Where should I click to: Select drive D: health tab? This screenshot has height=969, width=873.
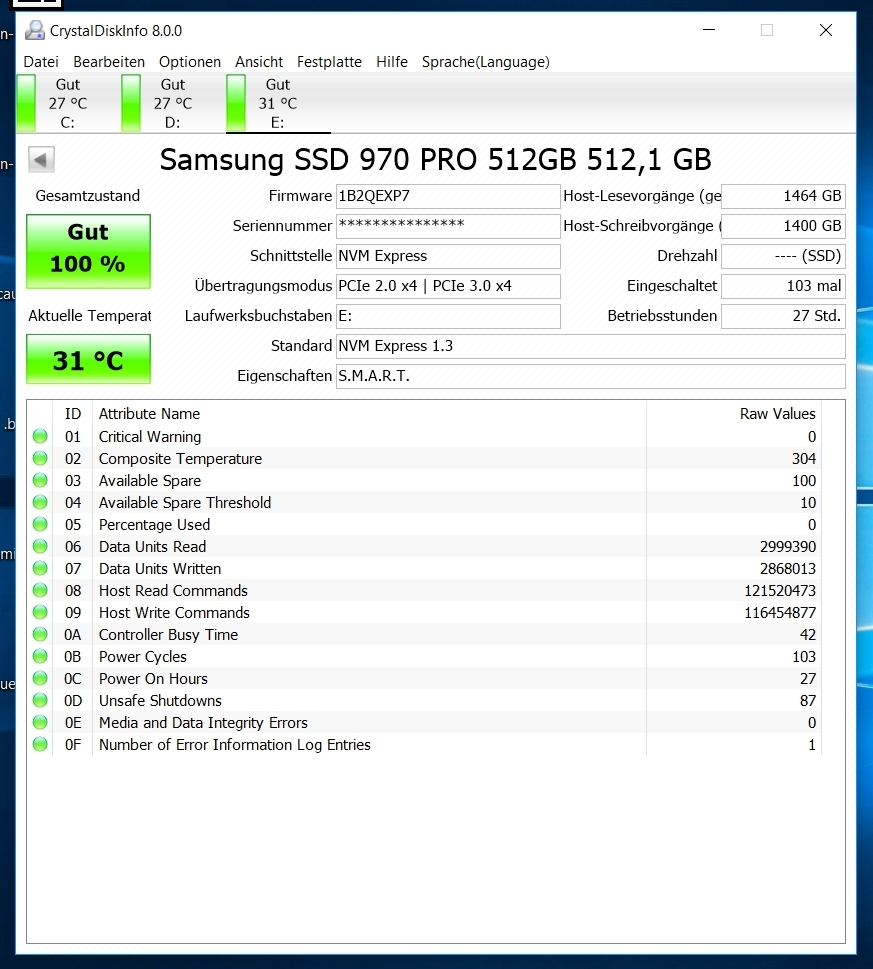click(x=173, y=103)
